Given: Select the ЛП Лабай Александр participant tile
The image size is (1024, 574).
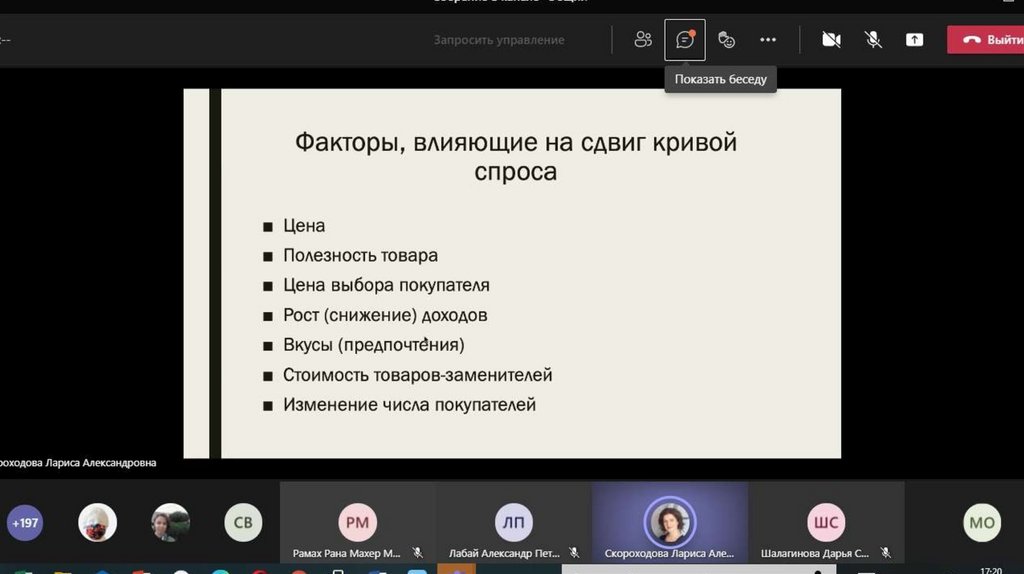Looking at the screenshot, I should (x=513, y=522).
